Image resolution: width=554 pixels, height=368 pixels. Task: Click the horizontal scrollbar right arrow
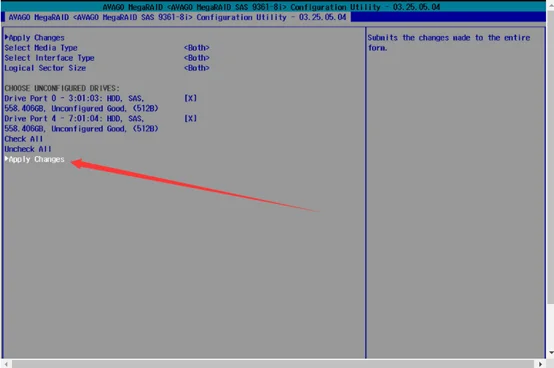540,364
